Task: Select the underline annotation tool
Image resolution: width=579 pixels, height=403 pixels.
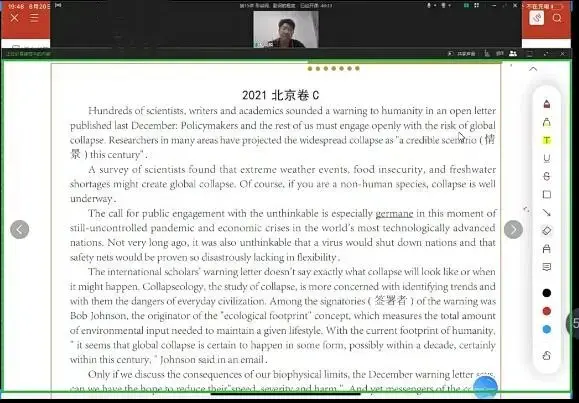Action: (547, 158)
